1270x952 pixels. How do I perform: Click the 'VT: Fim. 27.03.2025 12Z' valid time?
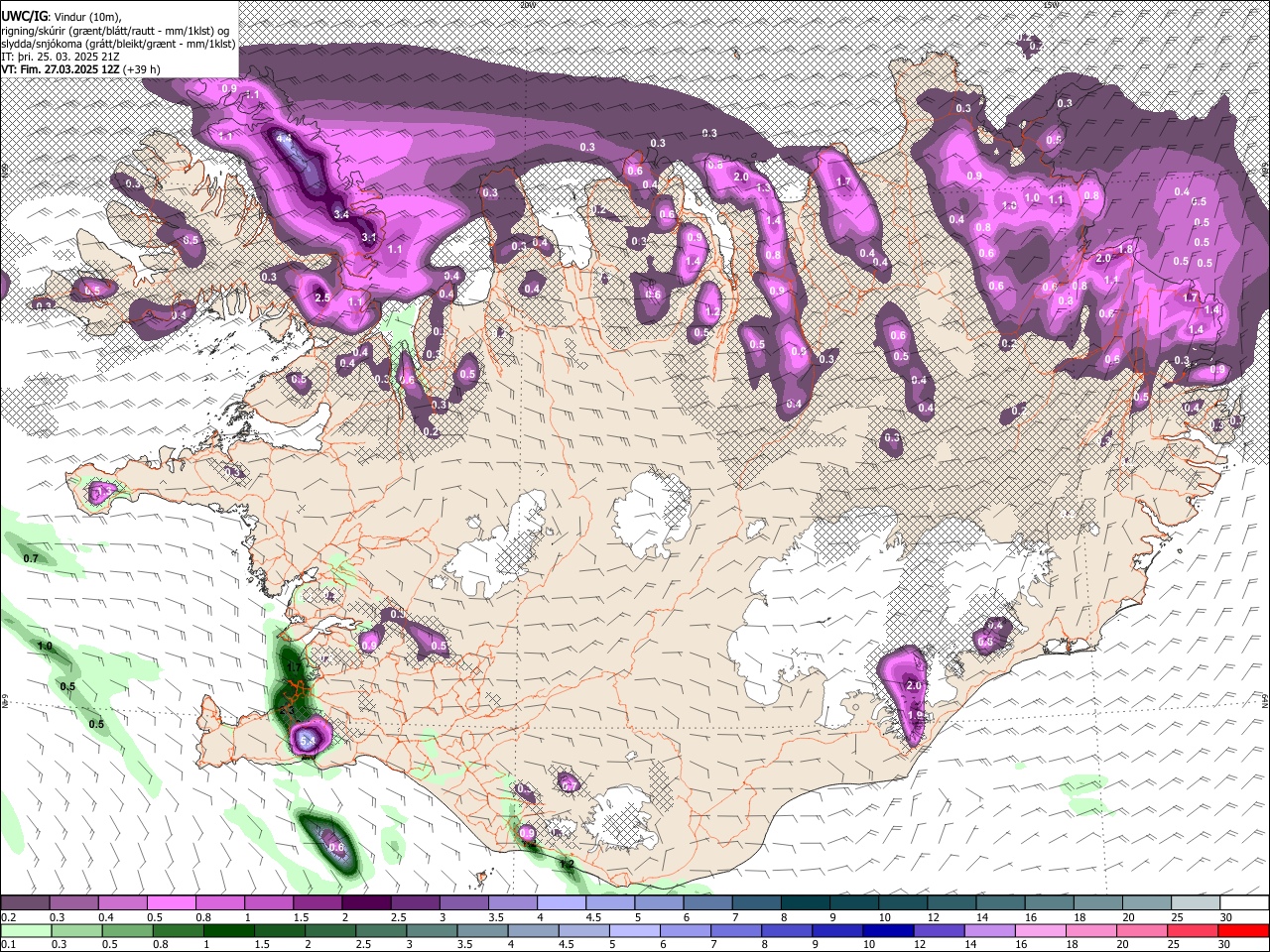pos(60,69)
